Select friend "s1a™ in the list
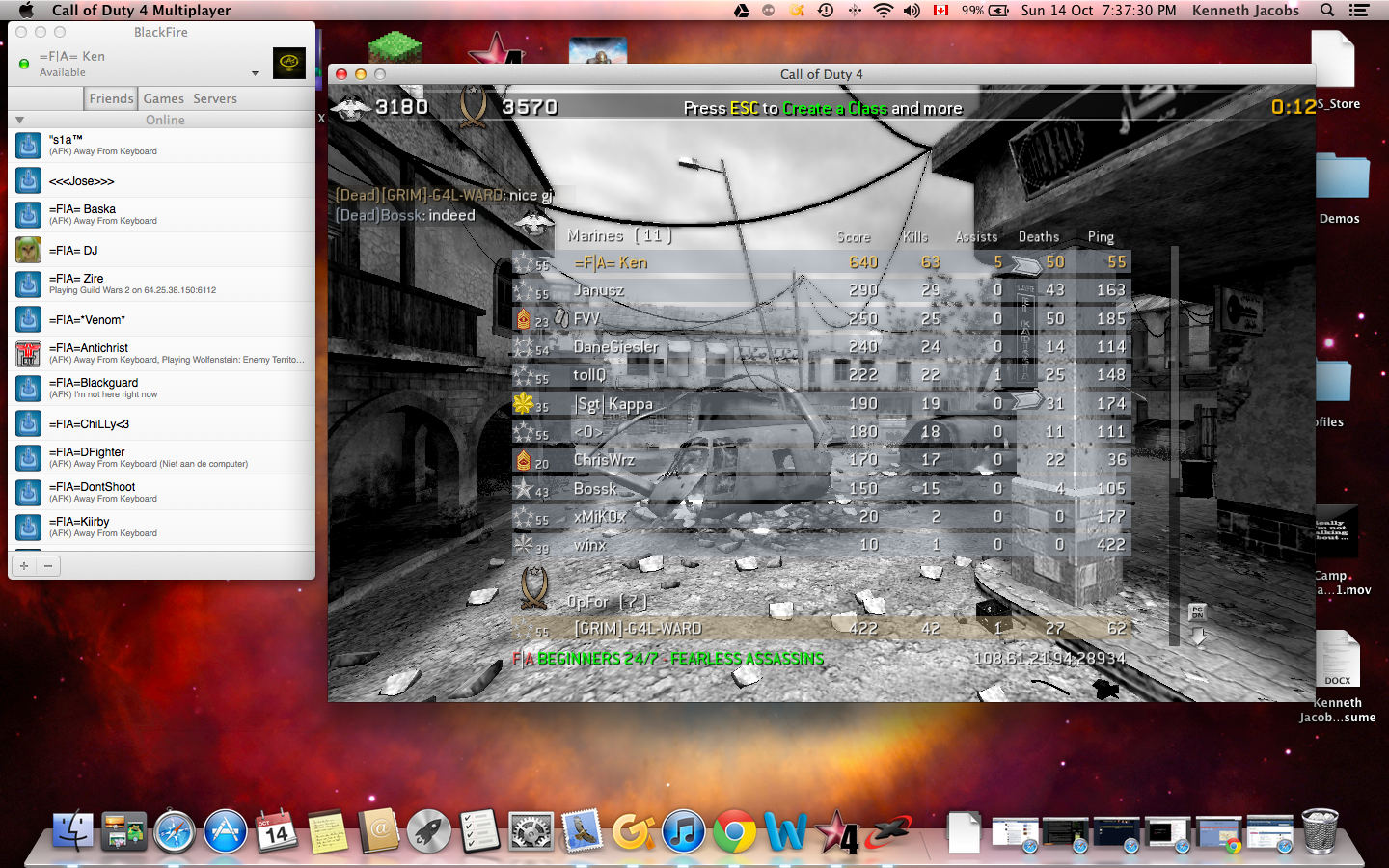 pyautogui.click(x=162, y=146)
